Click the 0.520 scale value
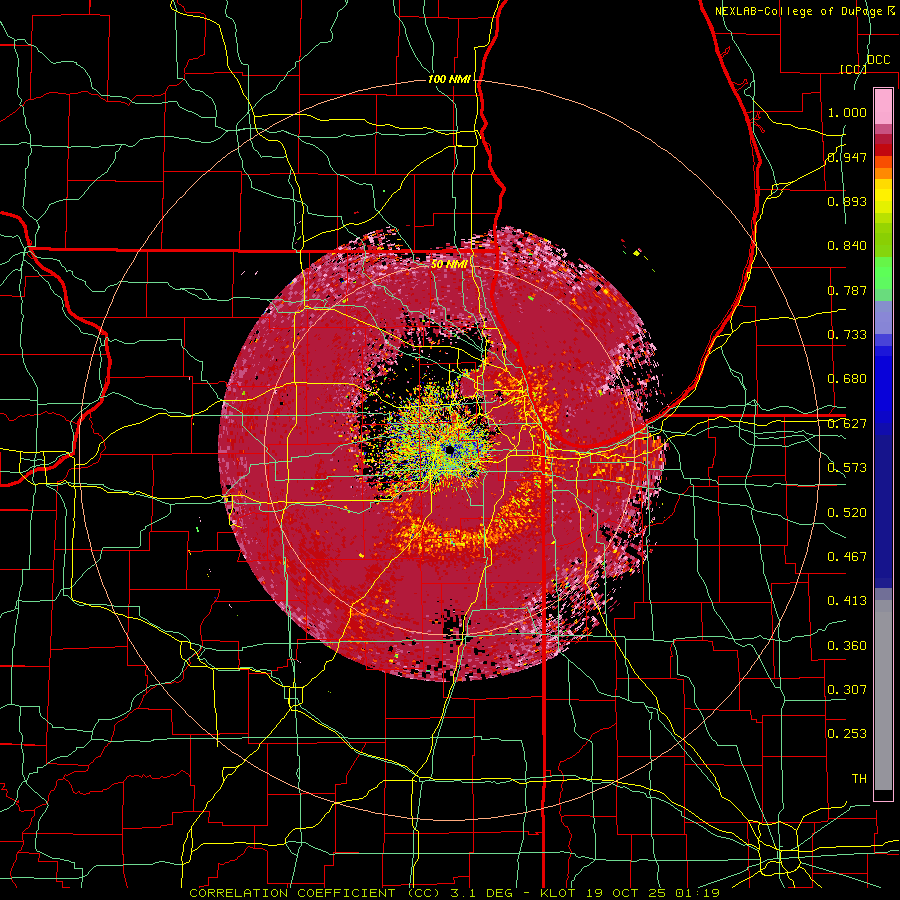This screenshot has width=900, height=900. point(847,513)
